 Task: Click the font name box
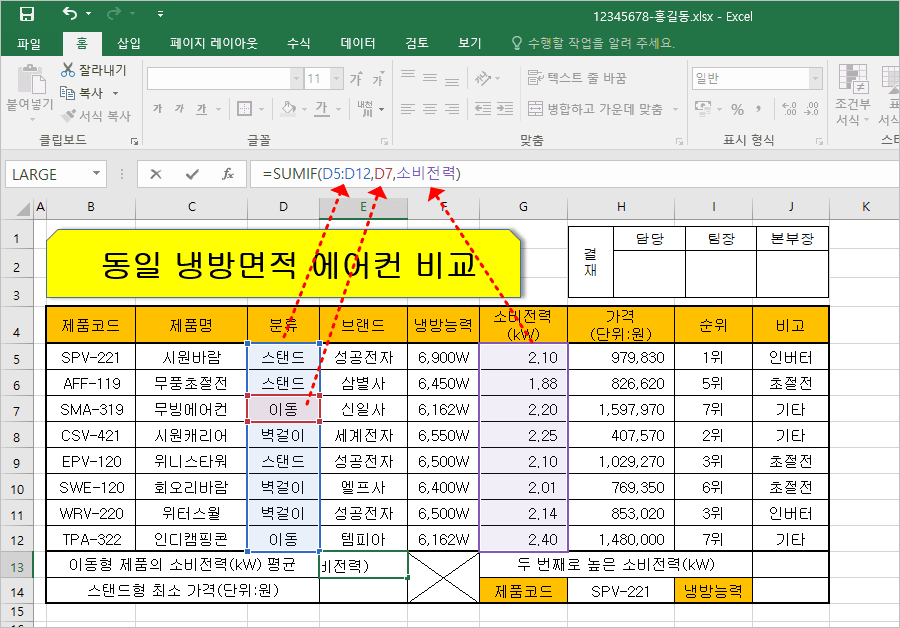click(x=219, y=79)
